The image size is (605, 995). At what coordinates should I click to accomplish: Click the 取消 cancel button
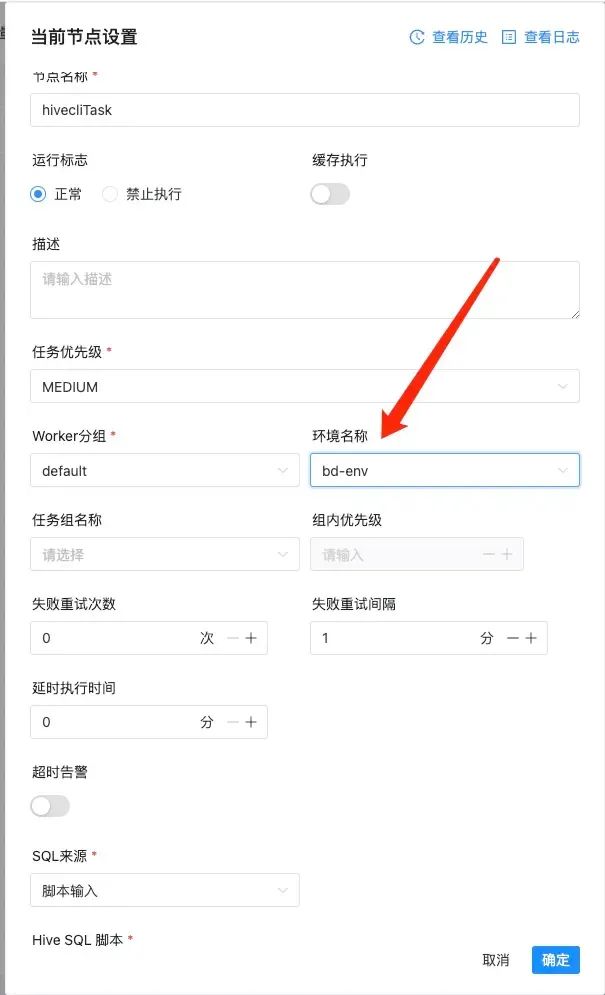pyautogui.click(x=496, y=960)
